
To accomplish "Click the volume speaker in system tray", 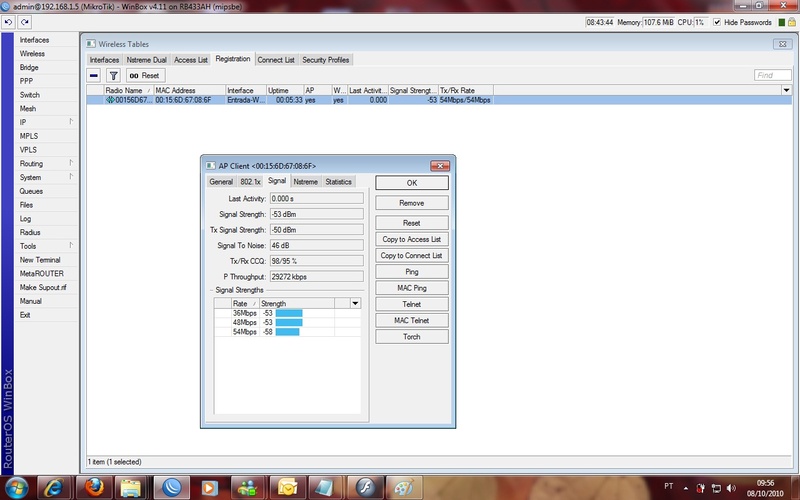I will 731,488.
